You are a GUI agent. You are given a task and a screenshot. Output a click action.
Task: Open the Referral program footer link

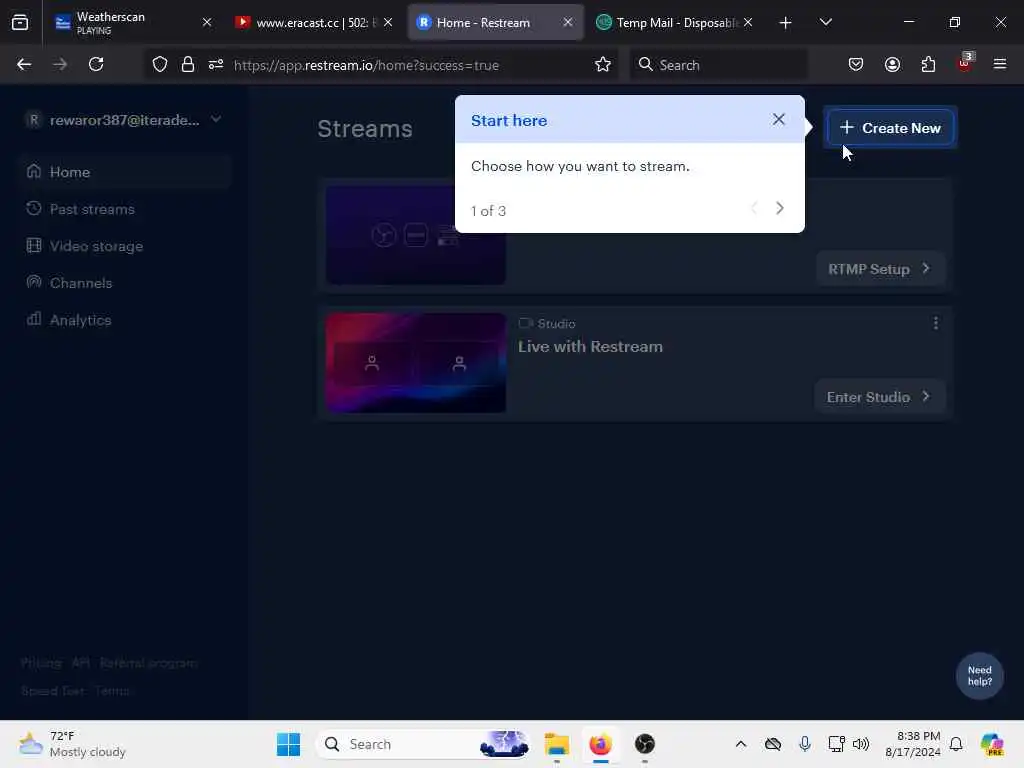pyautogui.click(x=148, y=663)
